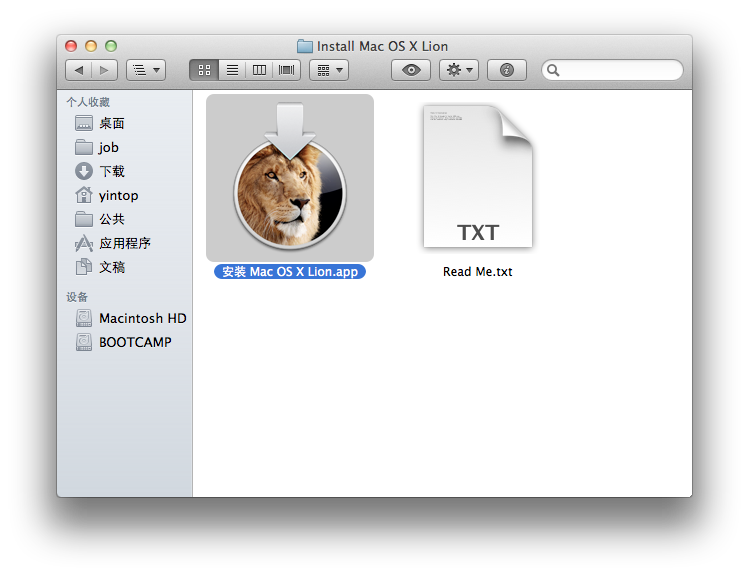Select the Install Mac OS X Lion app icon

[x=289, y=180]
